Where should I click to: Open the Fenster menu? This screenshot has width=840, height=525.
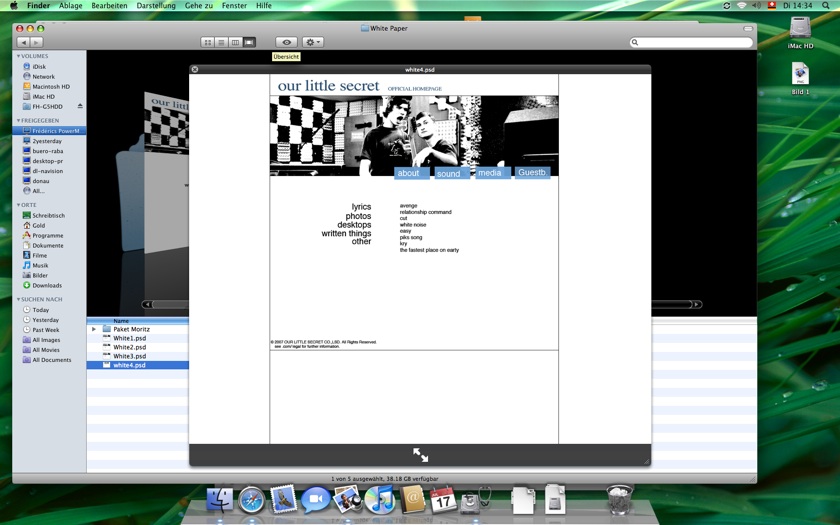235,5
